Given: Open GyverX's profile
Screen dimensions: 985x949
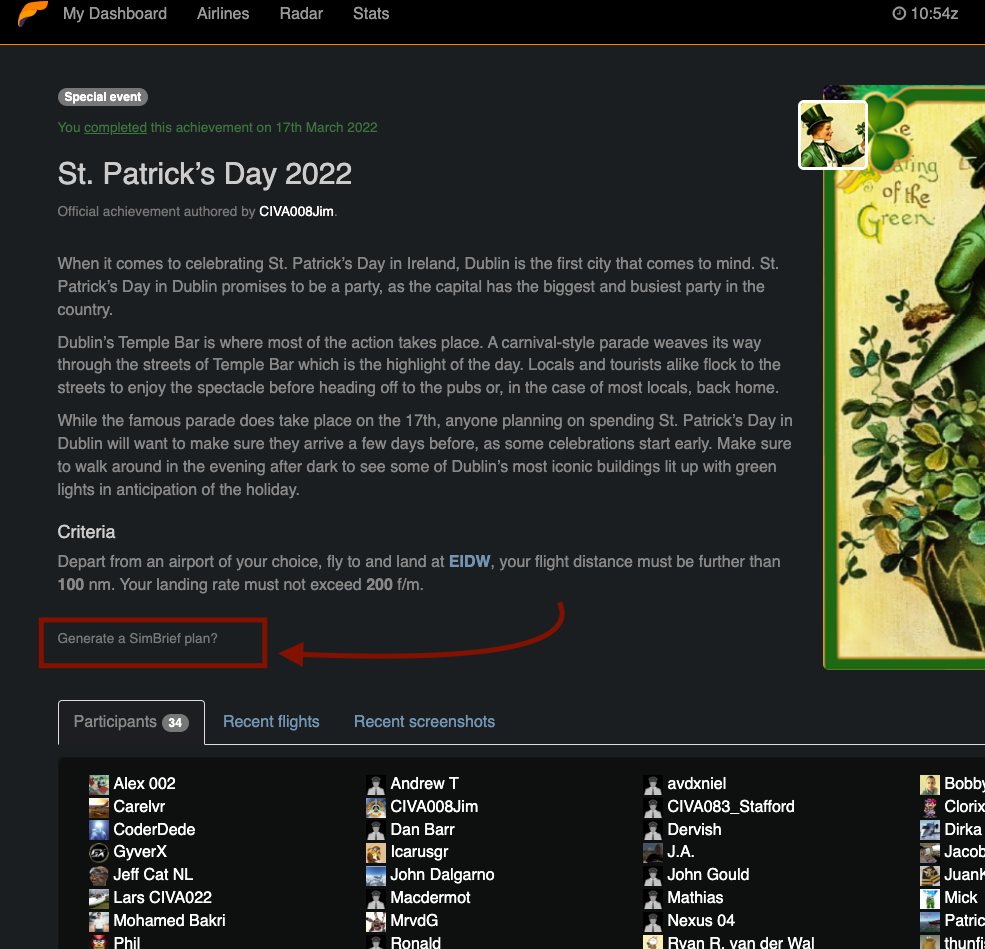Looking at the screenshot, I should [140, 852].
